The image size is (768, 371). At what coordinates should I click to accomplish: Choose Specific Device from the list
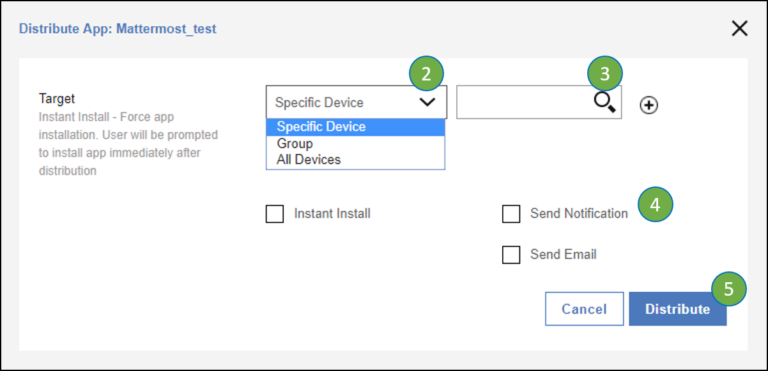tap(356, 127)
